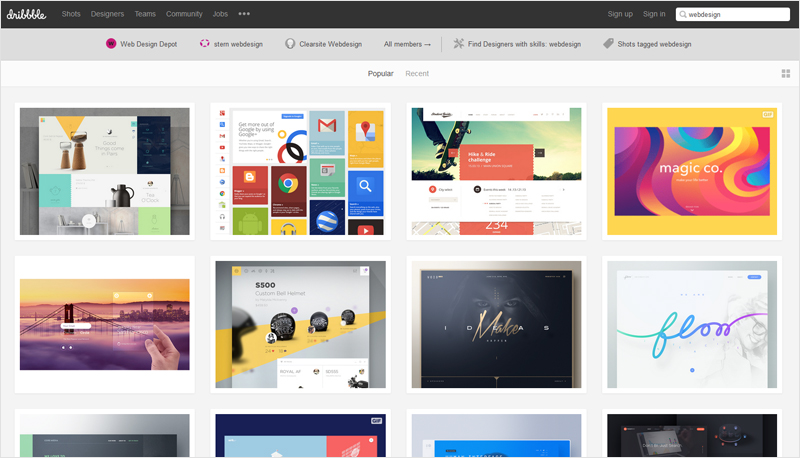Open the Jobs page
The height and width of the screenshot is (458, 800).
click(x=220, y=14)
